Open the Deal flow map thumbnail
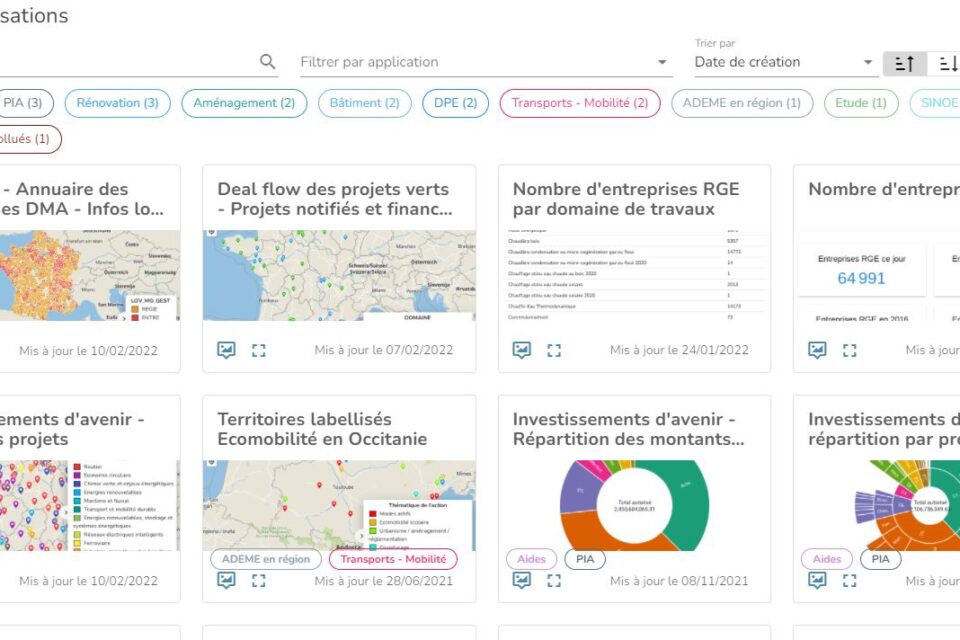 pyautogui.click(x=339, y=276)
